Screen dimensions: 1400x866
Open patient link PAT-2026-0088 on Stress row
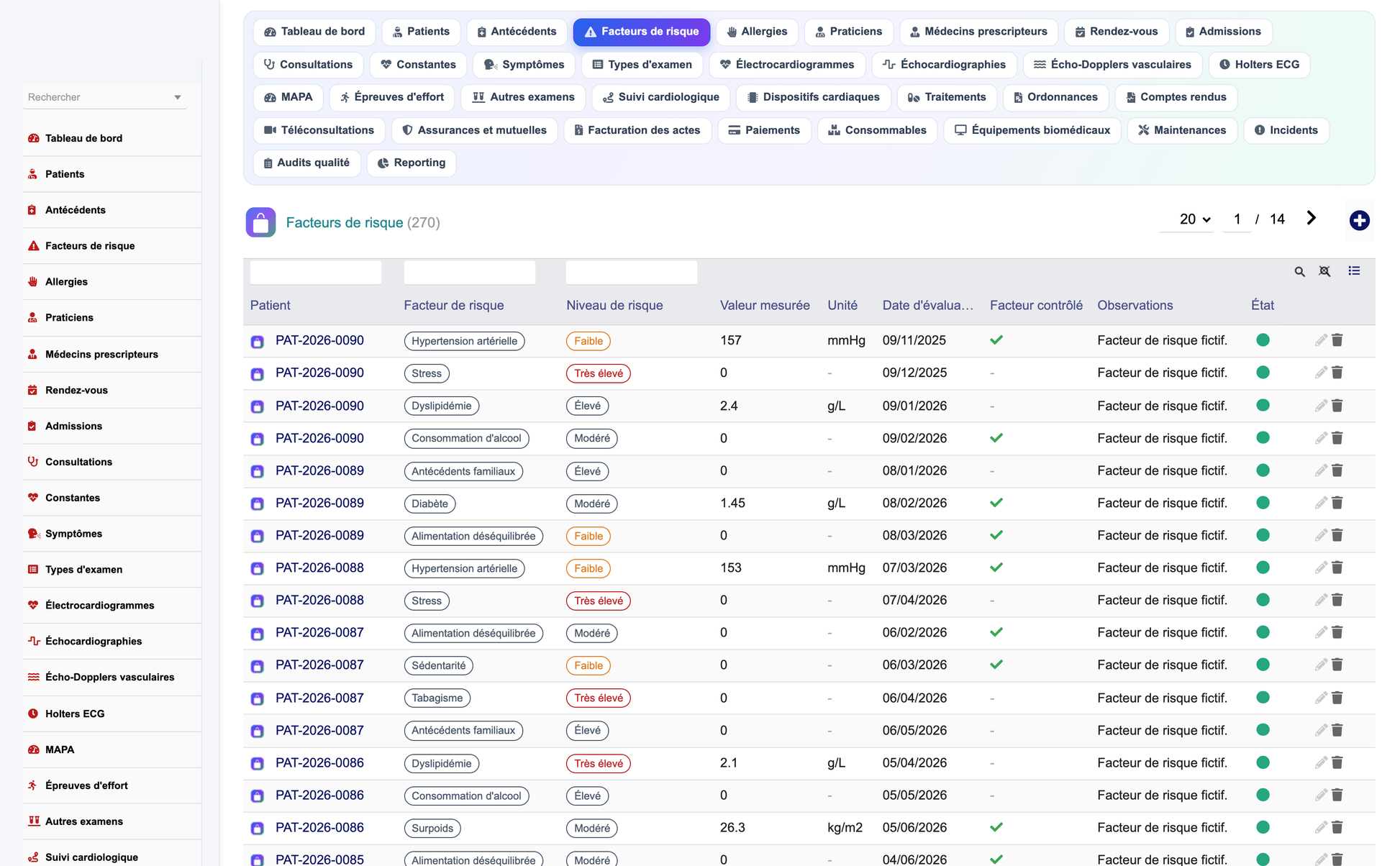click(319, 600)
